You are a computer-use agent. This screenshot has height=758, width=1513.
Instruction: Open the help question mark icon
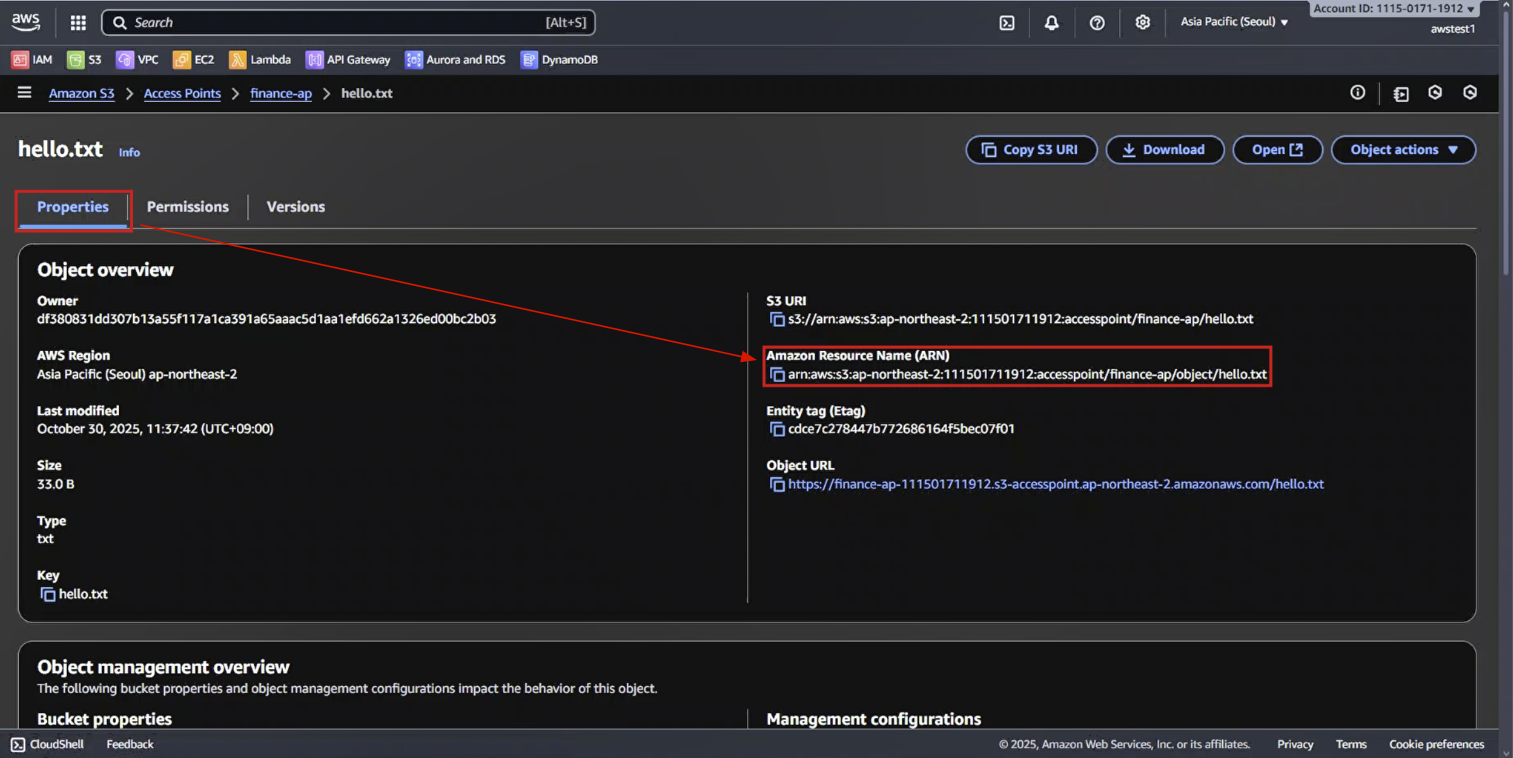pos(1097,23)
